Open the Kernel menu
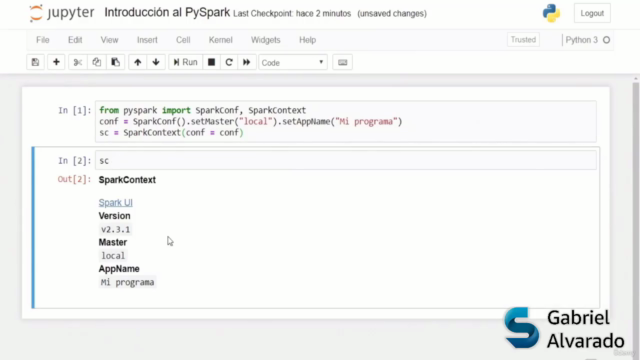Screen dimensions: 640x360 point(220,40)
